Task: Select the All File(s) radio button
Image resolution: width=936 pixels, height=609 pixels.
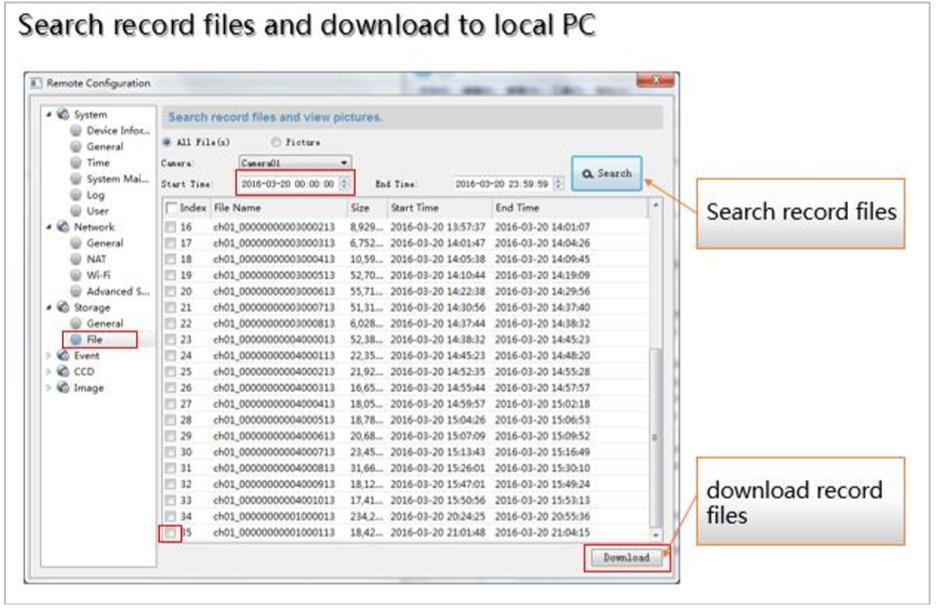Action: pyautogui.click(x=167, y=142)
